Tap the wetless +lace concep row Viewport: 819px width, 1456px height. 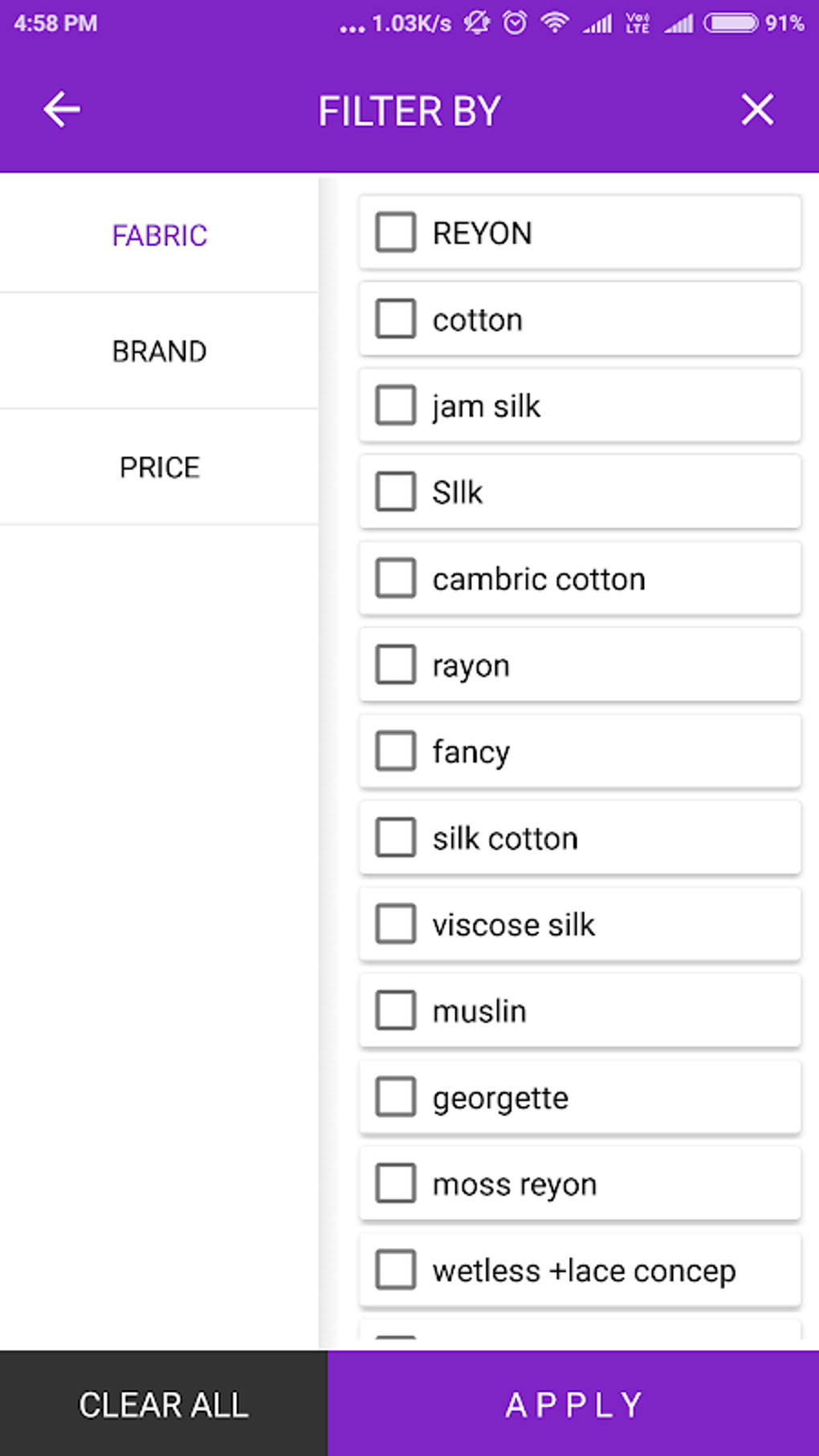[x=580, y=1270]
